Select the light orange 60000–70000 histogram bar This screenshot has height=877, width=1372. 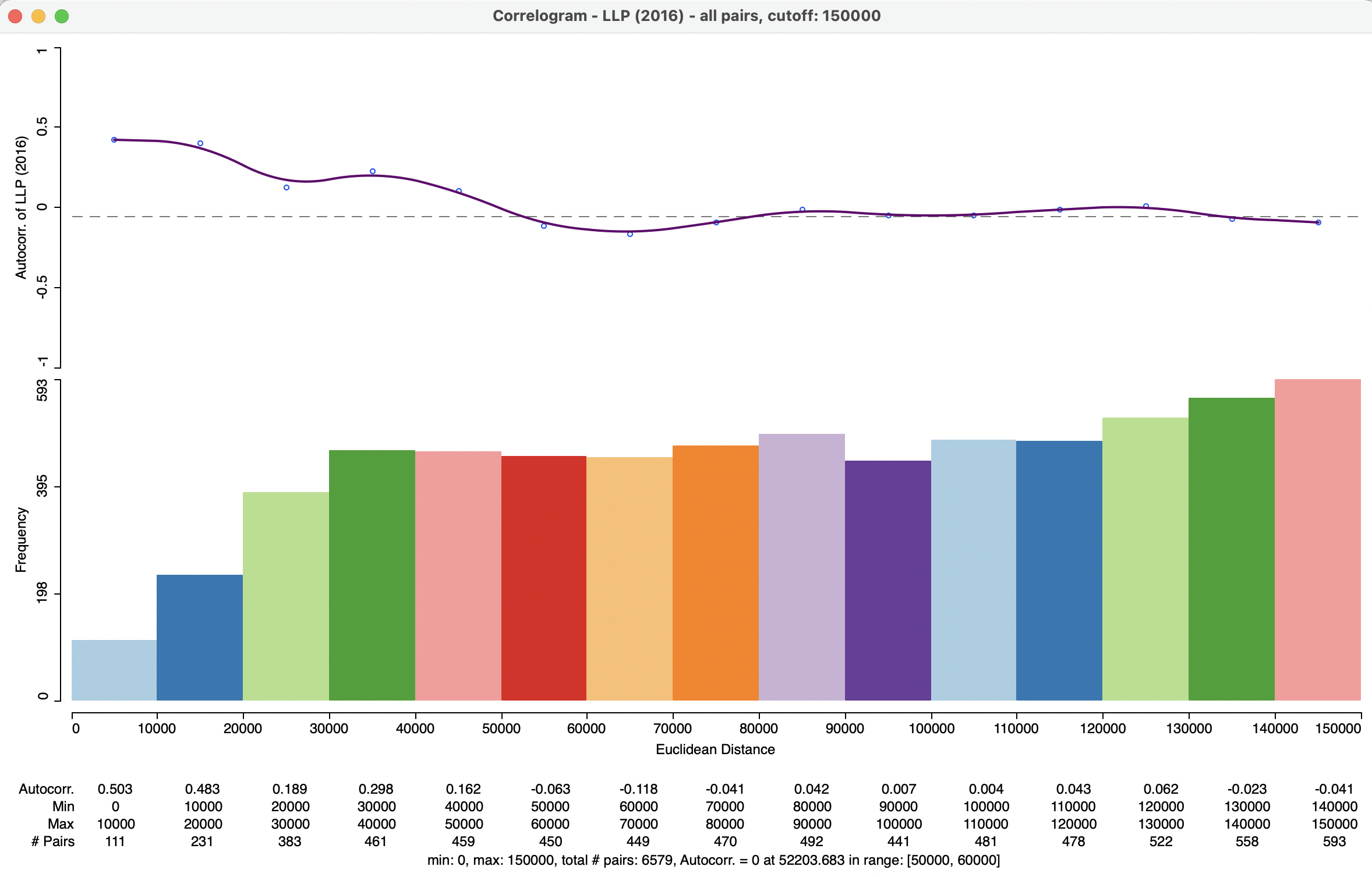[x=630, y=579]
